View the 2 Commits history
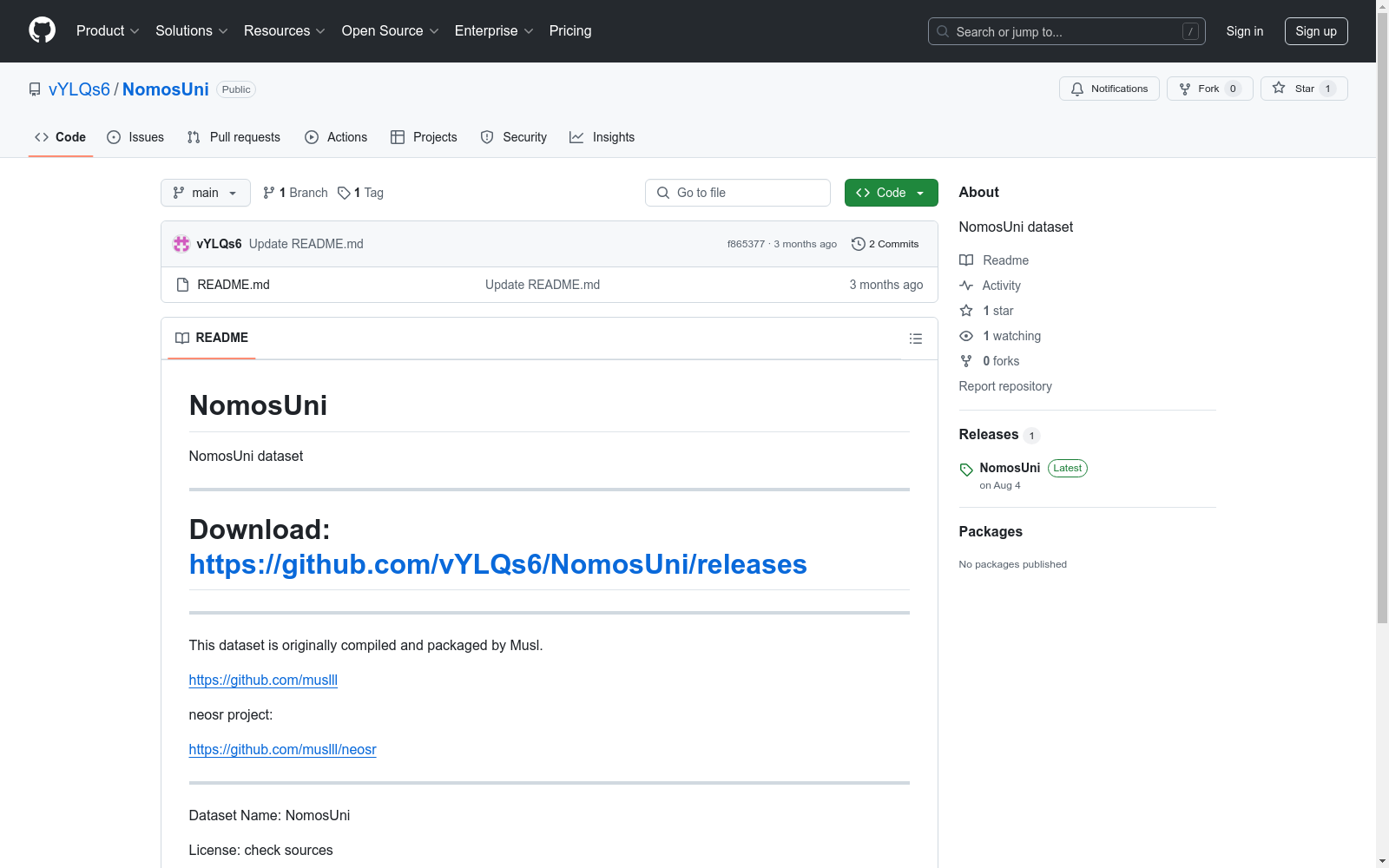This screenshot has height=868, width=1389. tap(885, 244)
